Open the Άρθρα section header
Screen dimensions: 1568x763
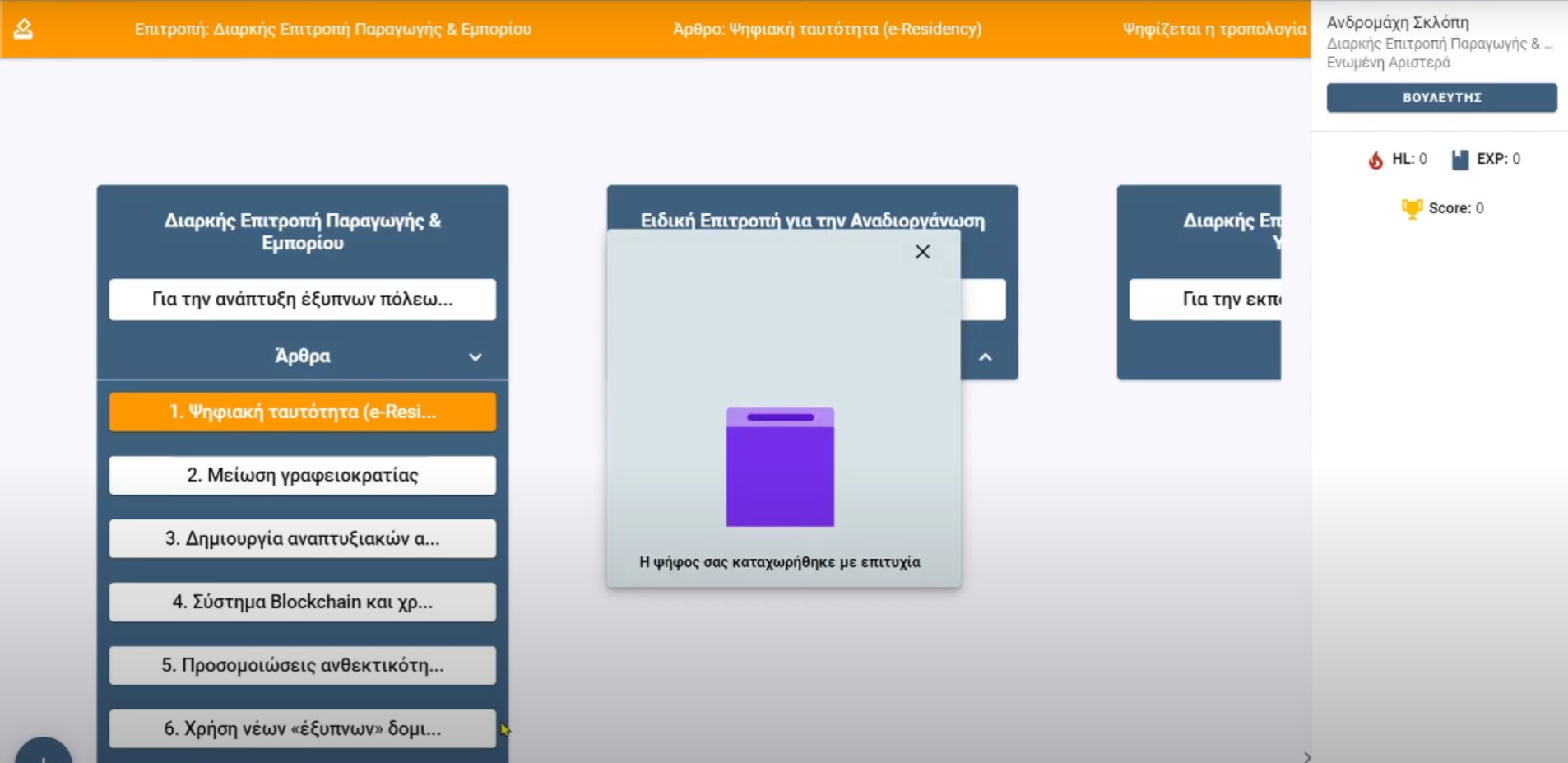(302, 356)
